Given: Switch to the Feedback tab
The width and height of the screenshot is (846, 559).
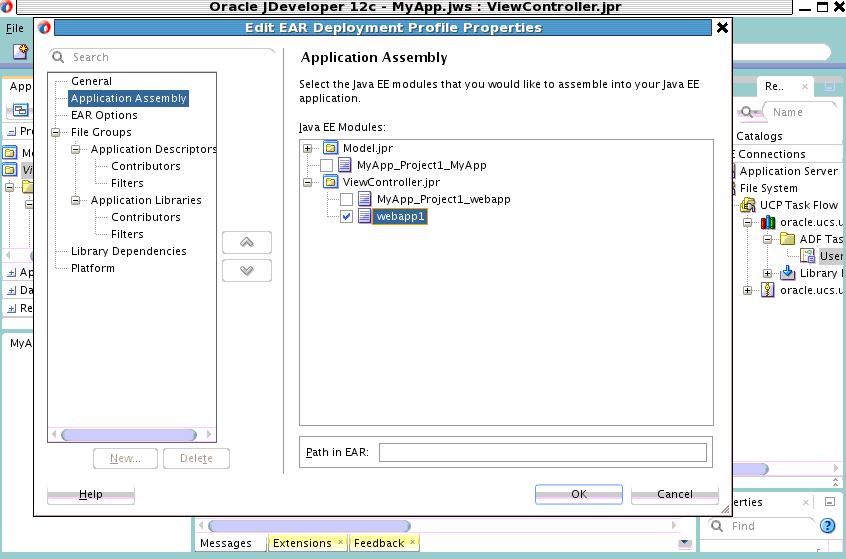Looking at the screenshot, I should click(x=379, y=543).
